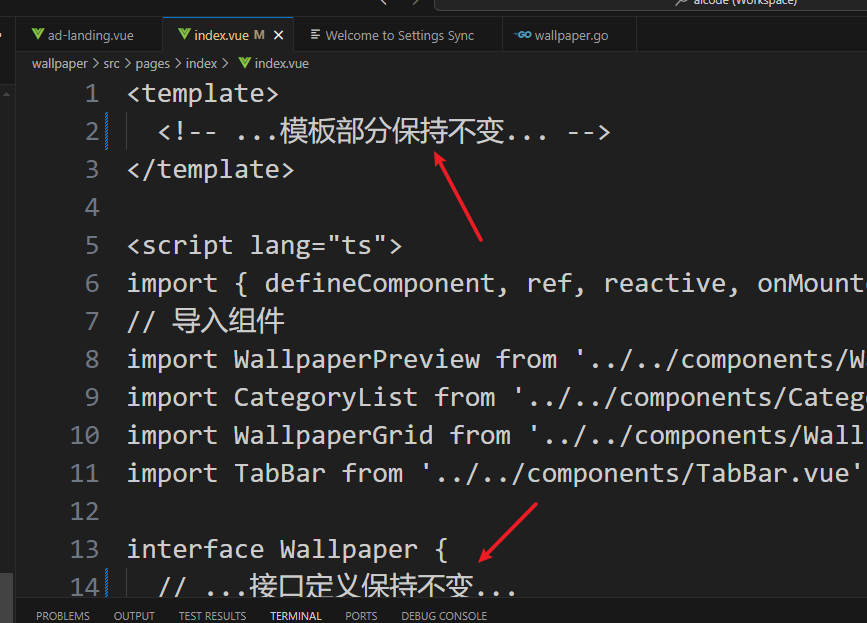
Task: Click the Vue file icon in the breadcrumb
Action: pyautogui.click(x=244, y=63)
